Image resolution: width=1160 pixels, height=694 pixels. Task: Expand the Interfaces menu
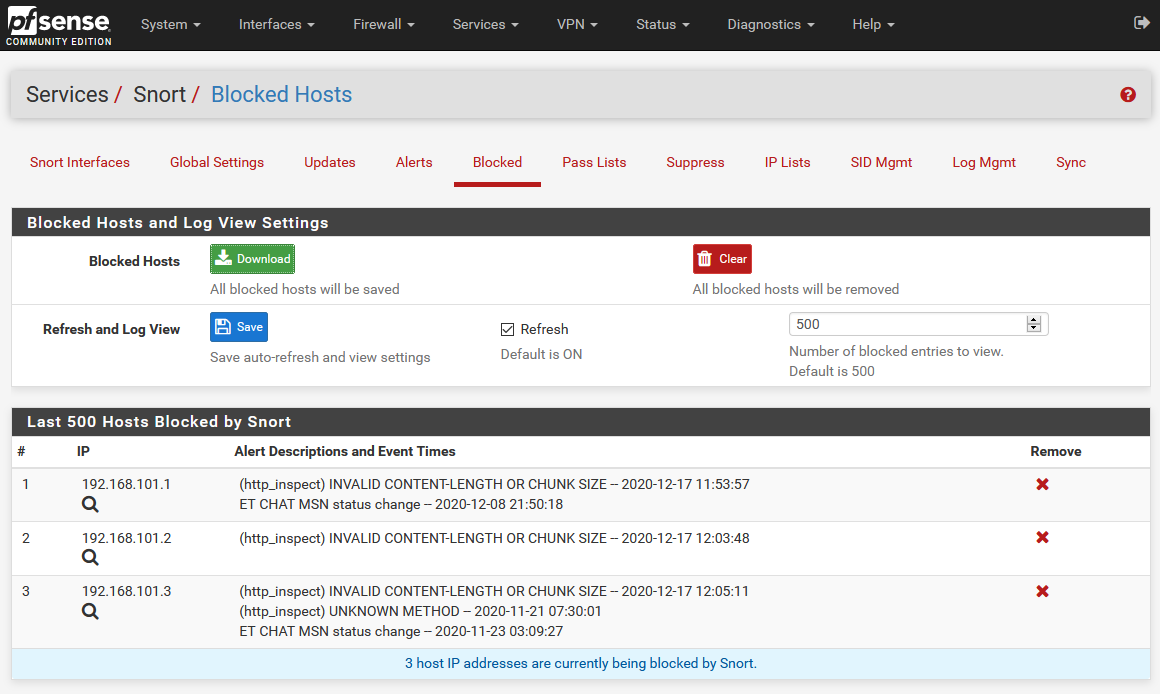(x=277, y=24)
